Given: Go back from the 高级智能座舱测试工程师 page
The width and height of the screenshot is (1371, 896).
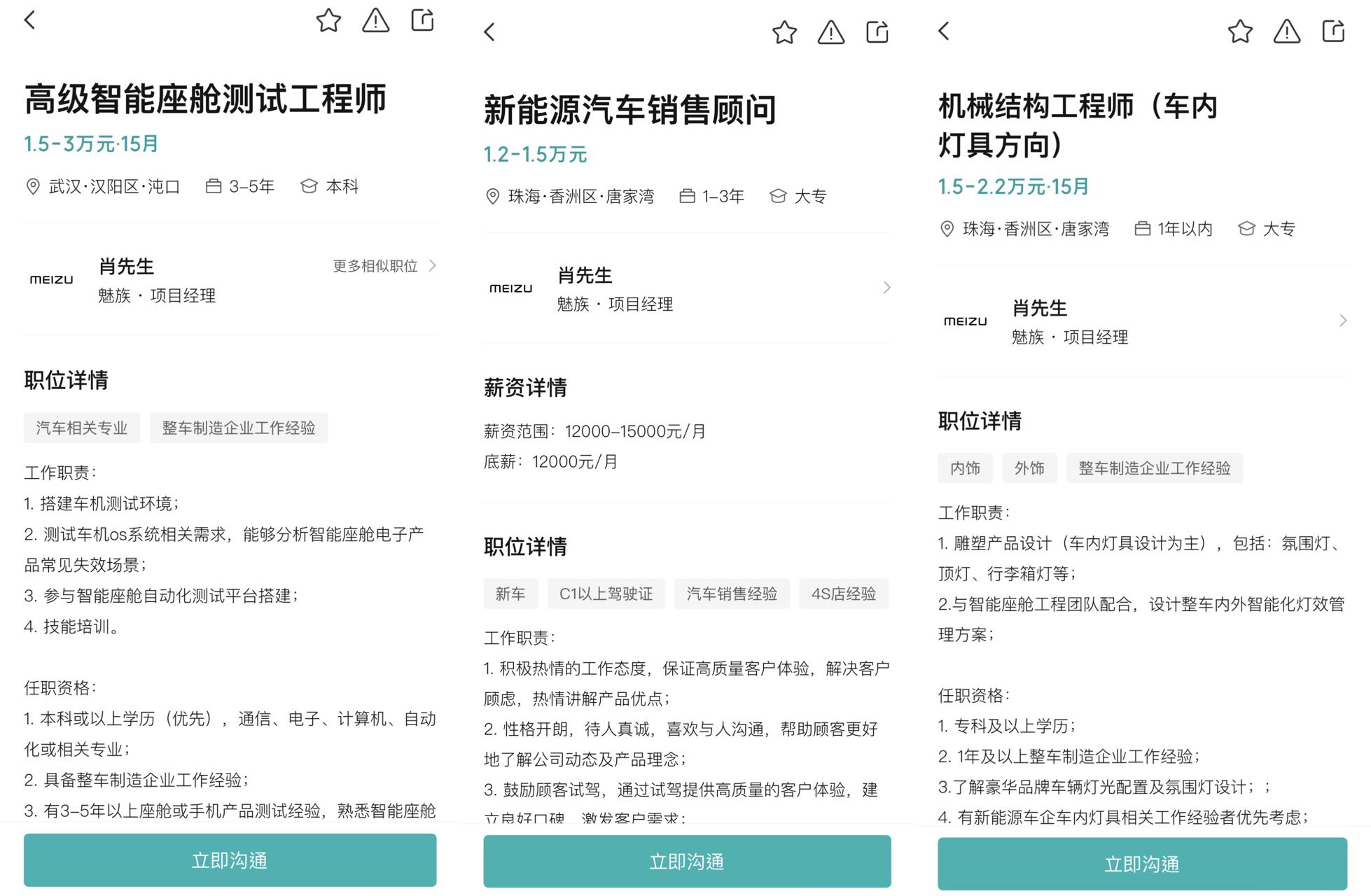Looking at the screenshot, I should click(29, 20).
